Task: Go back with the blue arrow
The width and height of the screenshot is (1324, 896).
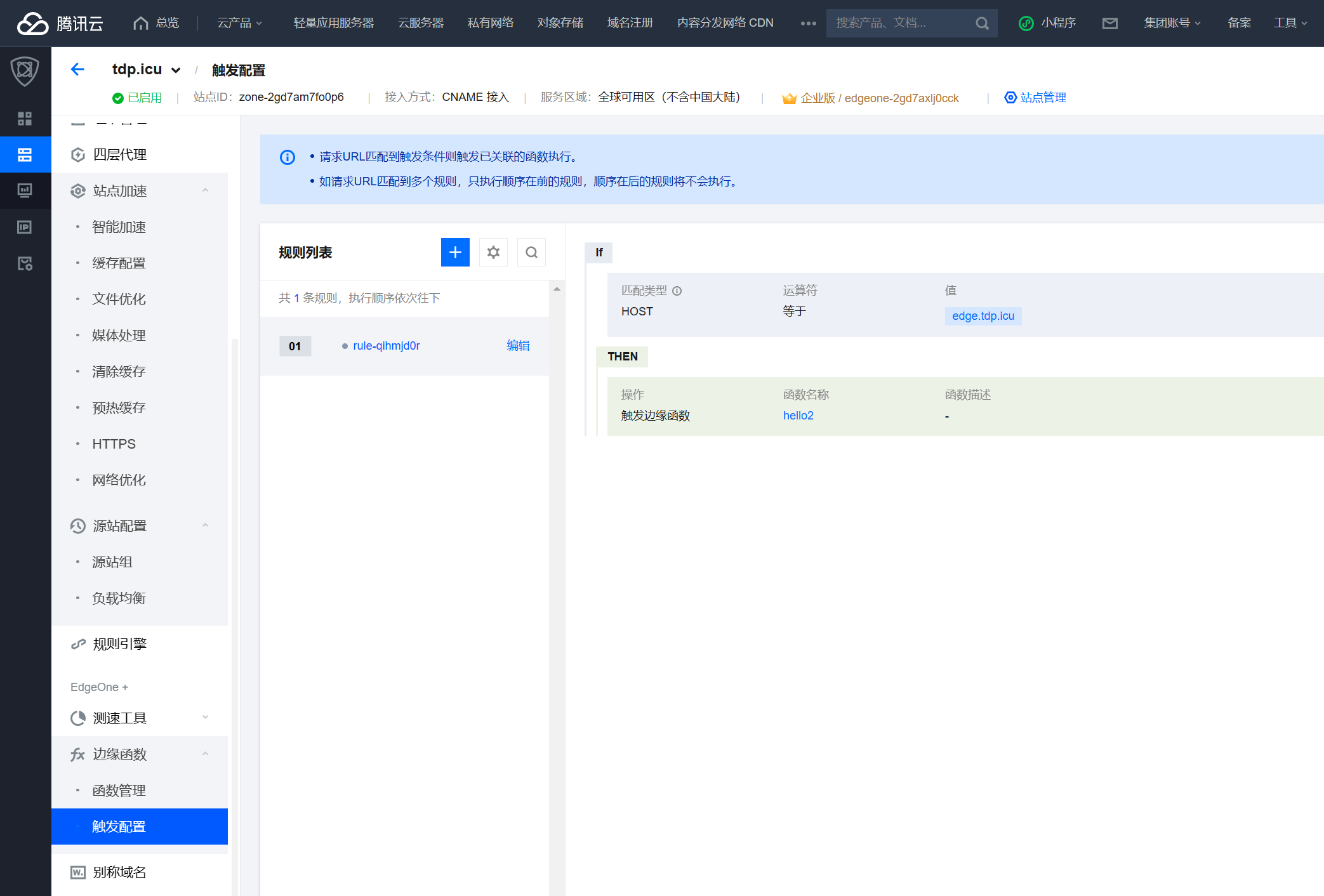Action: tap(77, 69)
